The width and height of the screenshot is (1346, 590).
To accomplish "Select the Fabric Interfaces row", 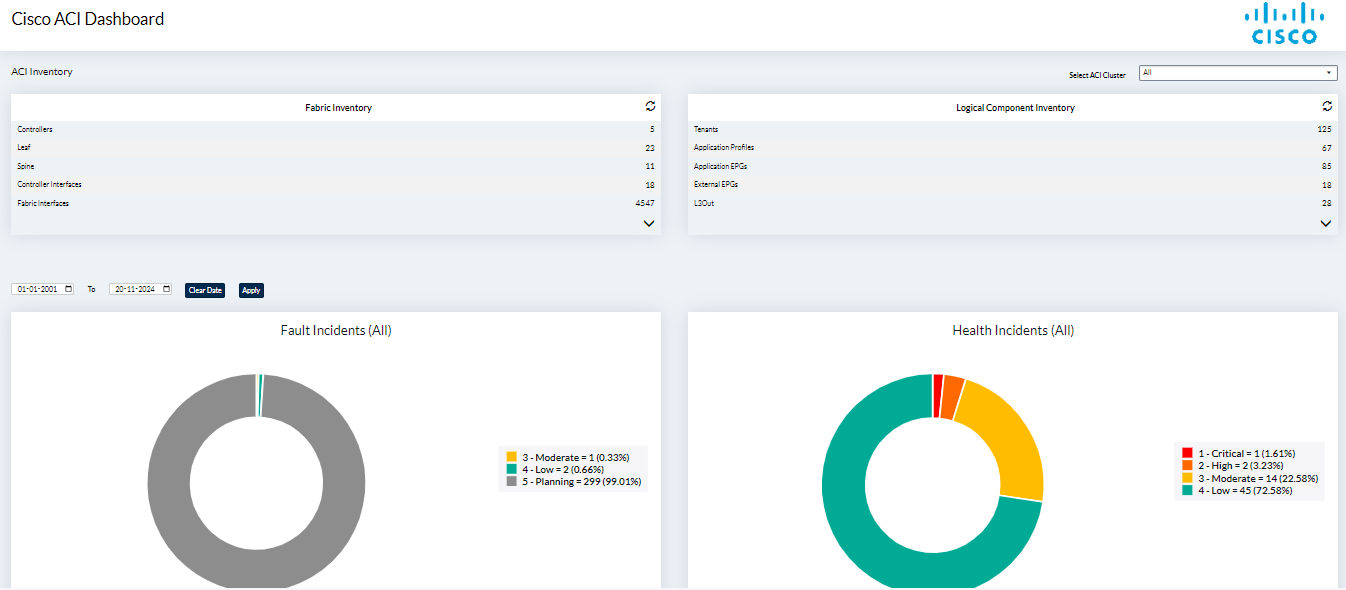I will pos(336,203).
